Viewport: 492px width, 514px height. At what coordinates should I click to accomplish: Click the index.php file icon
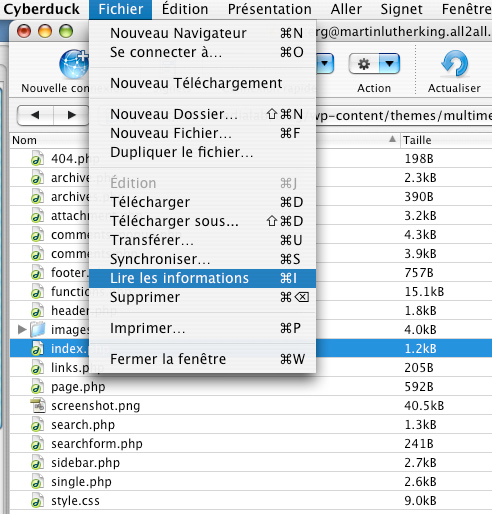click(37, 349)
